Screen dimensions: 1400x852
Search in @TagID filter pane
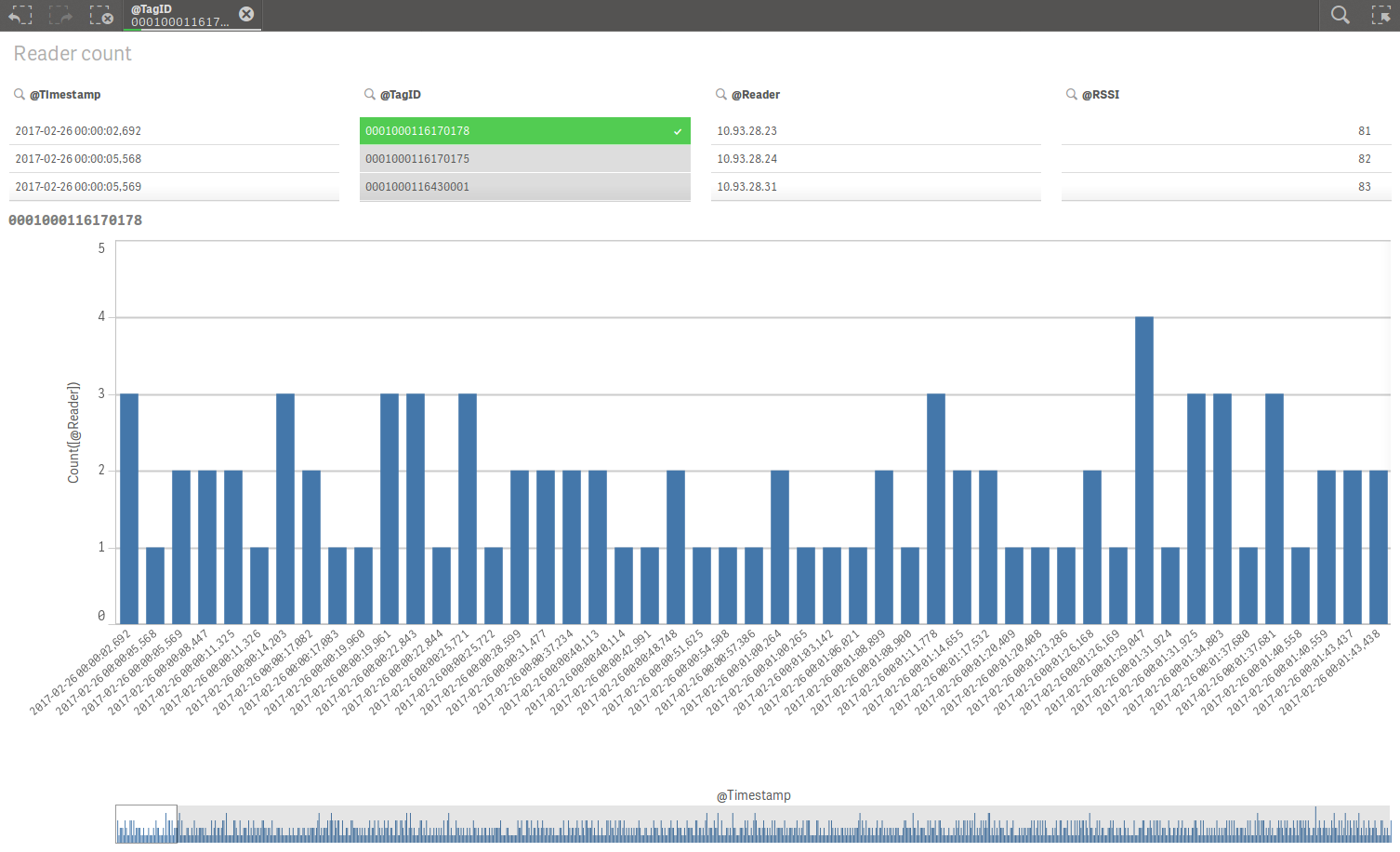(x=369, y=94)
